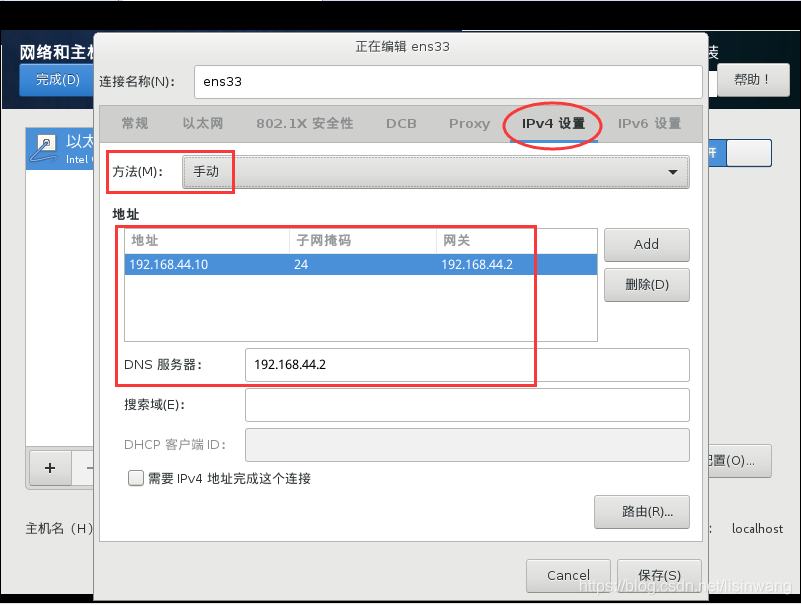
Task: Click the 搜索域(E) input field
Action: [467, 405]
